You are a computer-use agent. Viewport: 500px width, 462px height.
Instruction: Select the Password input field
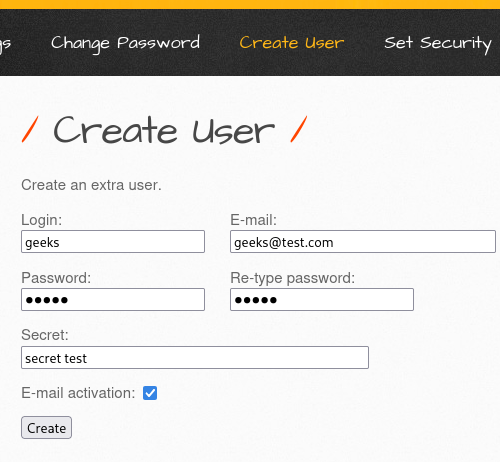click(x=113, y=300)
